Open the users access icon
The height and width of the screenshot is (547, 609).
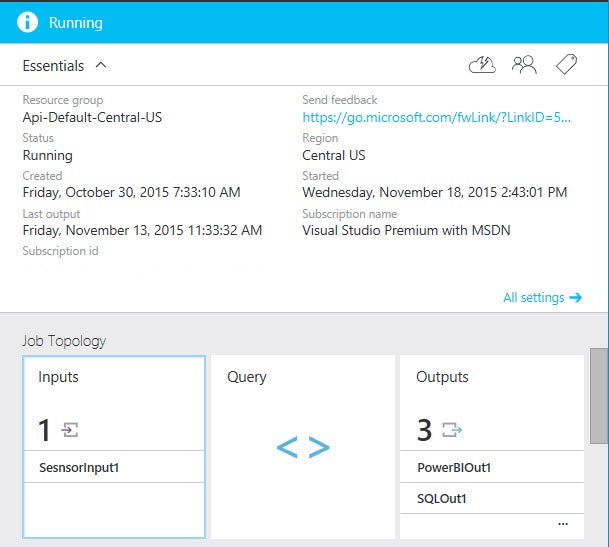click(x=524, y=65)
